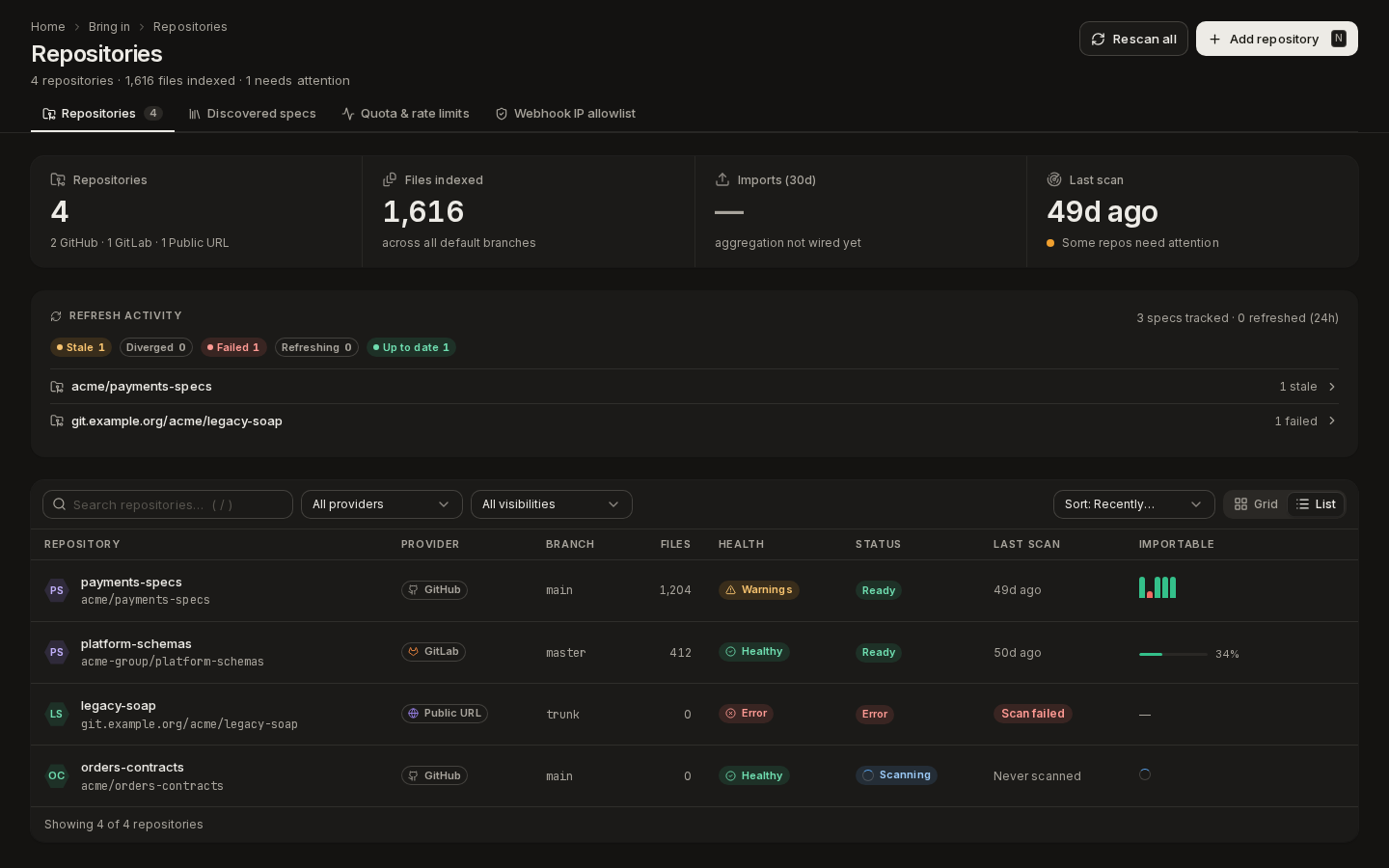Open the Sort: Recently dropdown
Image resolution: width=1389 pixels, height=868 pixels.
point(1134,504)
